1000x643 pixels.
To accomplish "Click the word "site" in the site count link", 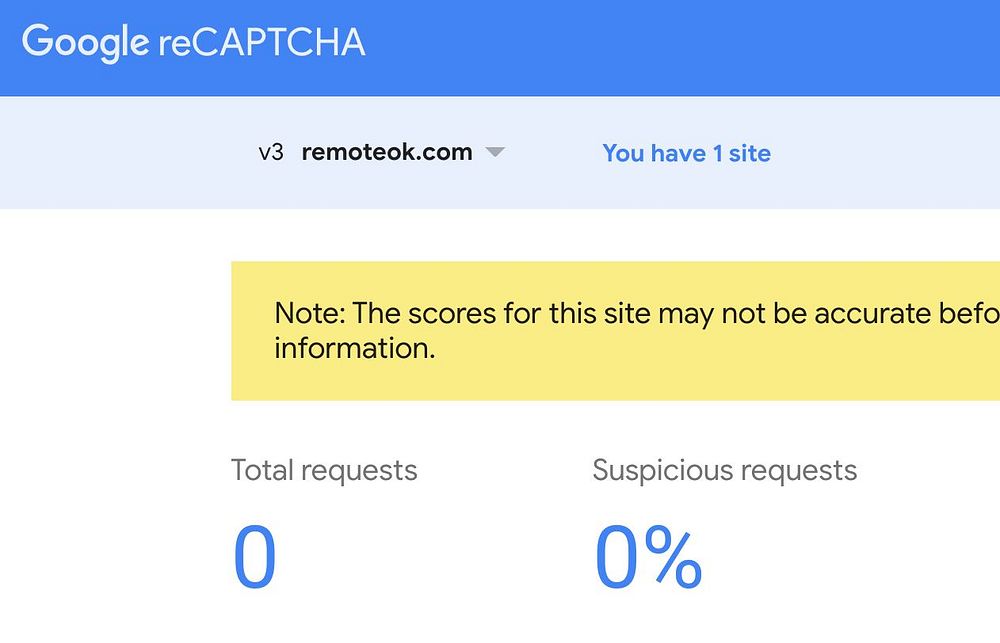I will pyautogui.click(x=749, y=153).
